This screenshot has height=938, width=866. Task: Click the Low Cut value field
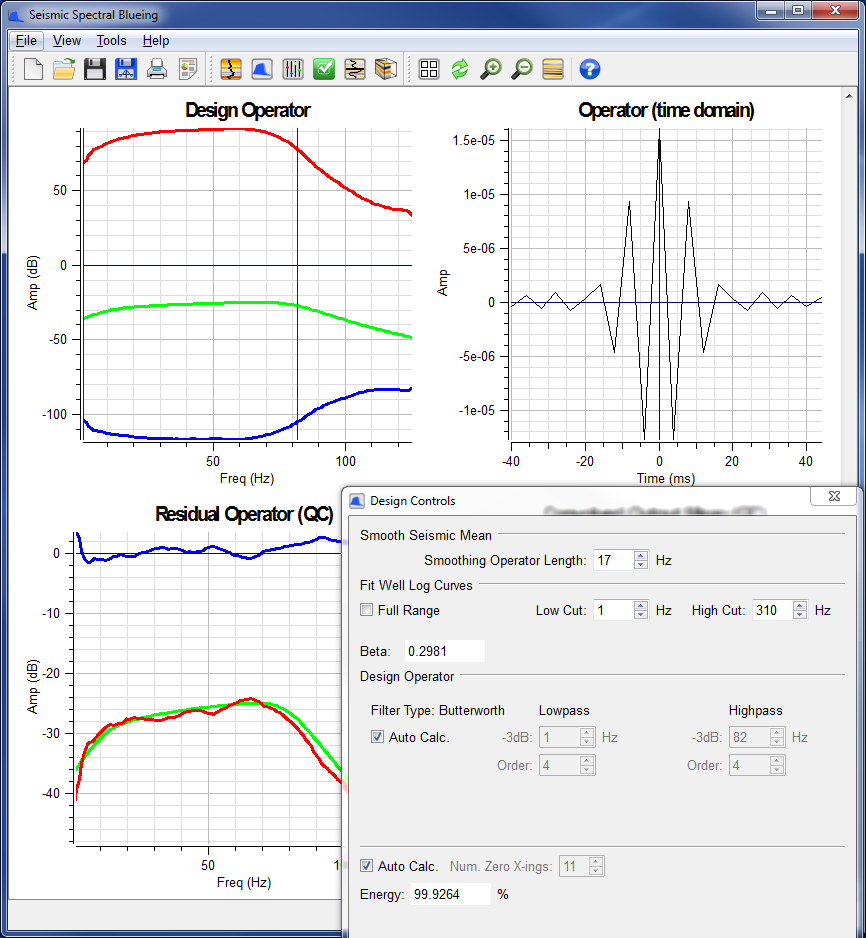613,610
